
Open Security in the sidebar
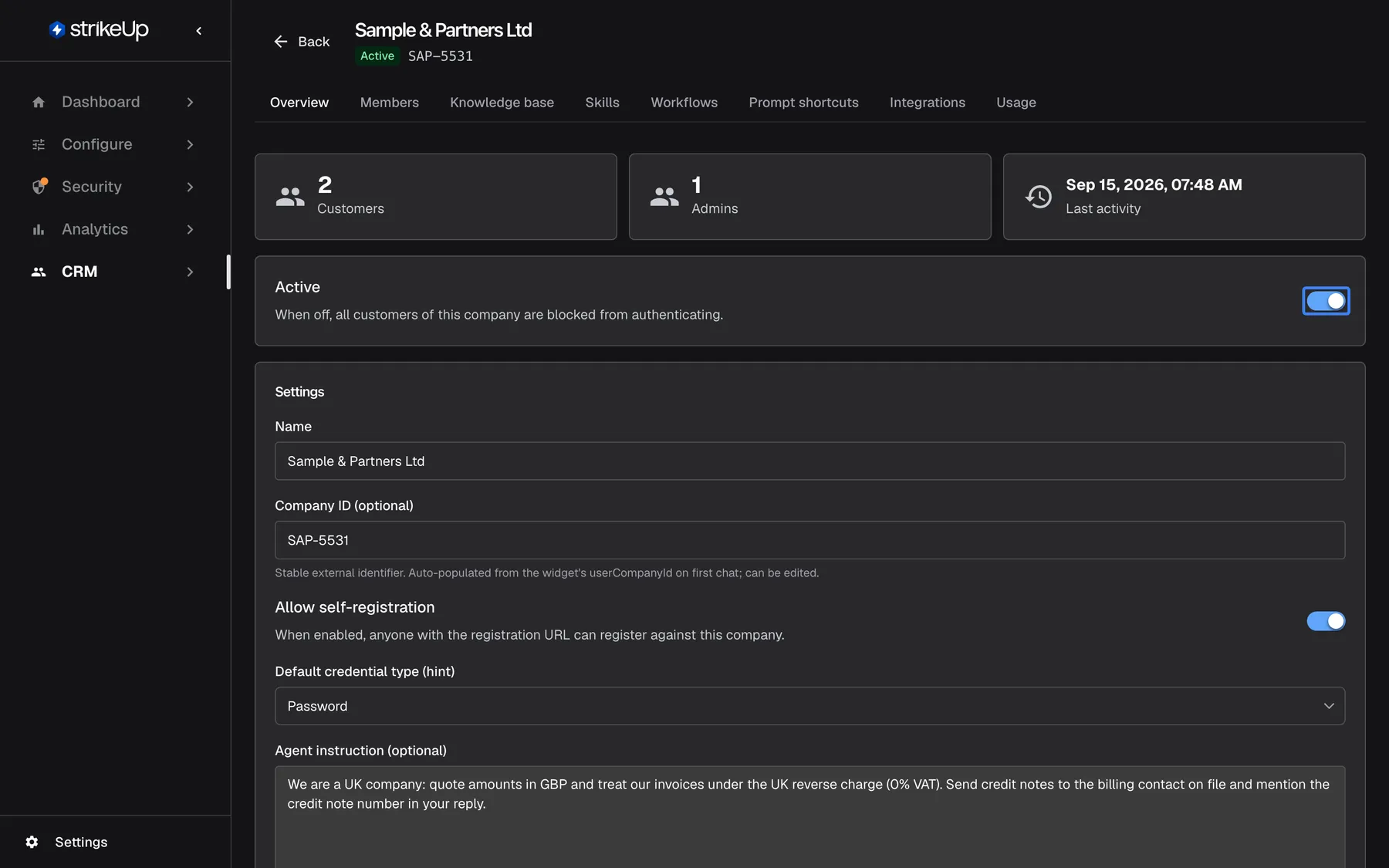point(92,187)
